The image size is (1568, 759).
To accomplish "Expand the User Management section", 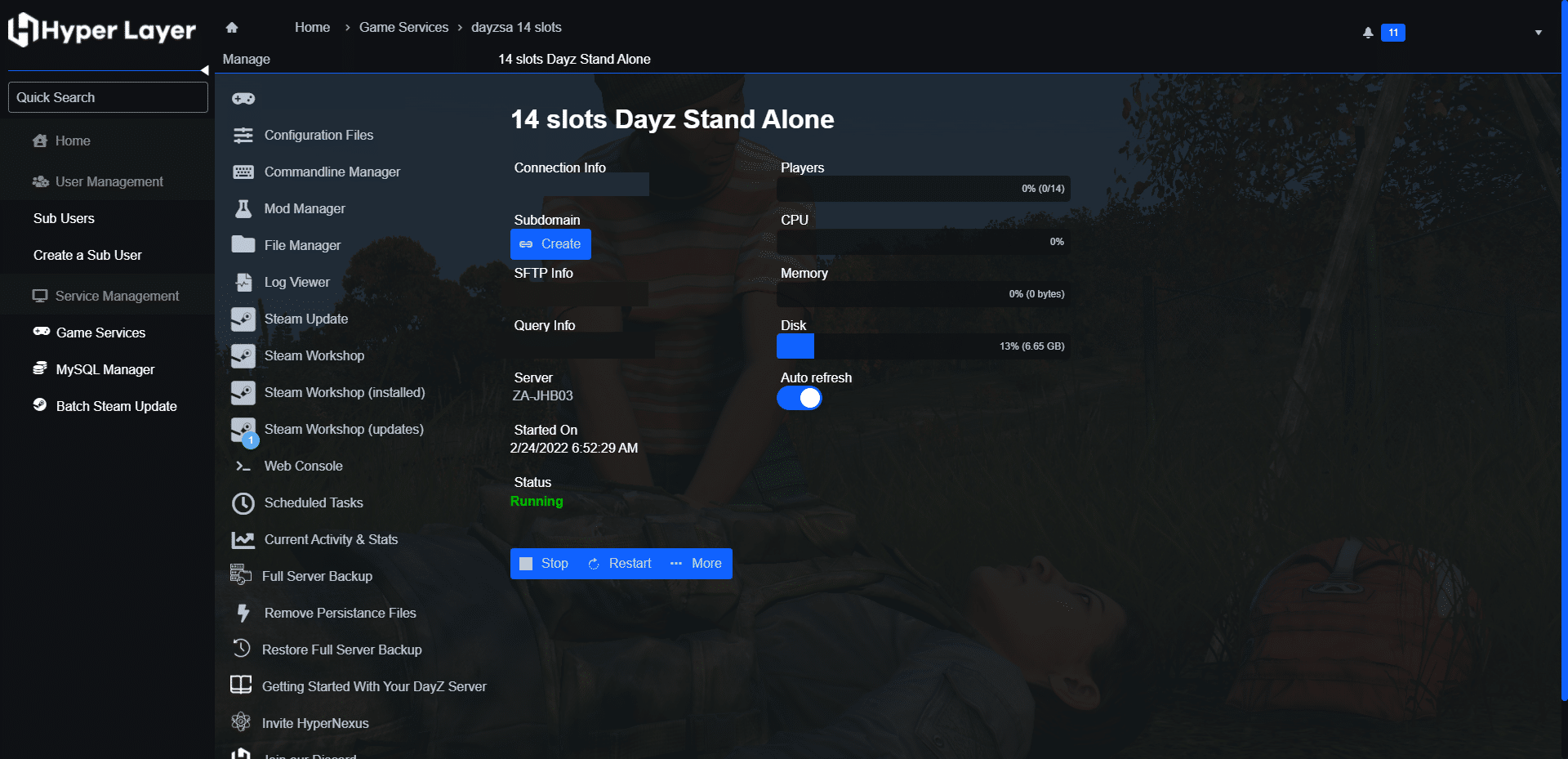I will click(x=107, y=181).
